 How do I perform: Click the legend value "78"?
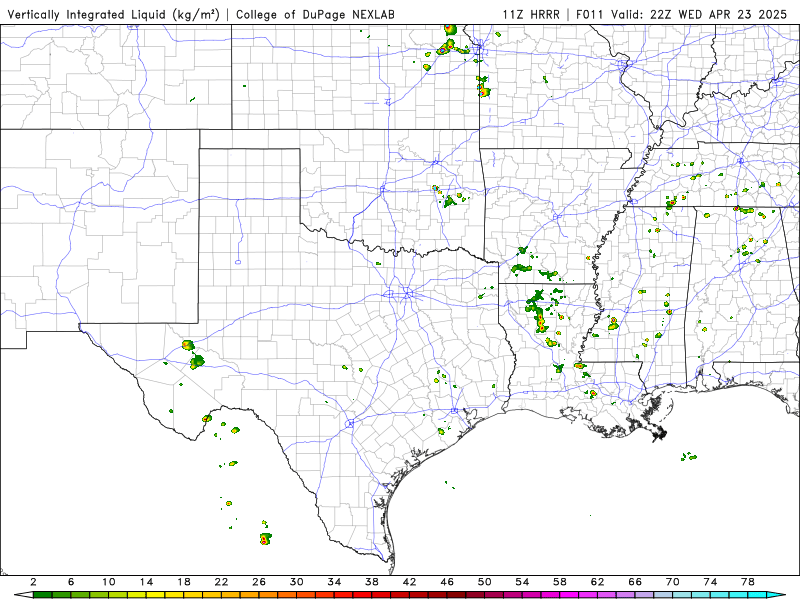pos(748,582)
